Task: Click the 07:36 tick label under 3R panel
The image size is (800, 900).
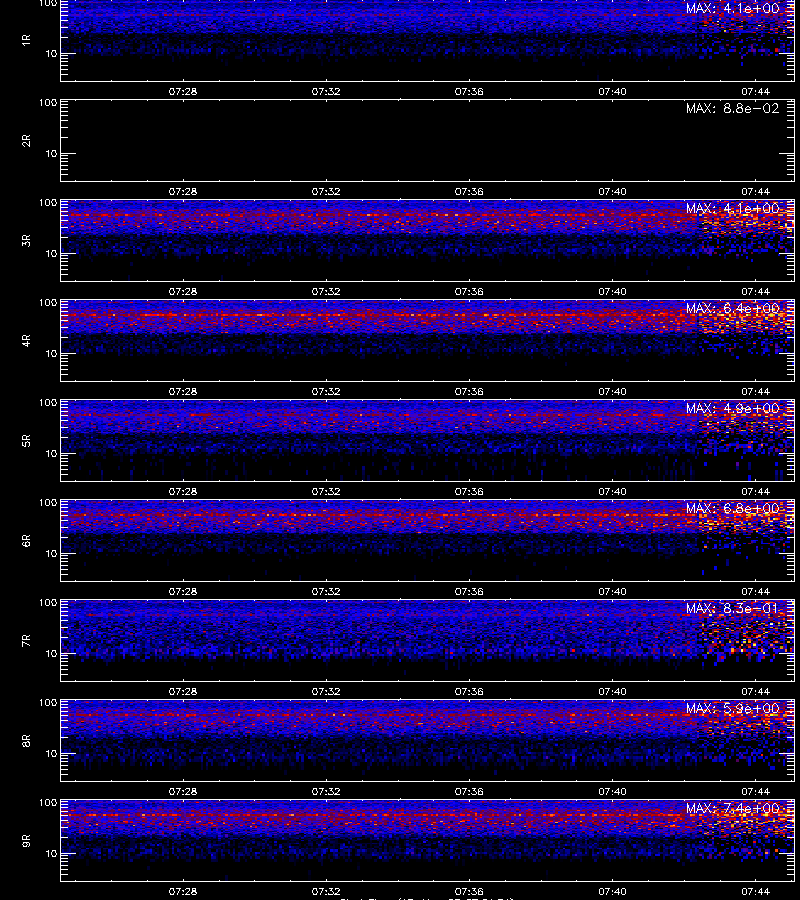Action: pyautogui.click(x=469, y=292)
